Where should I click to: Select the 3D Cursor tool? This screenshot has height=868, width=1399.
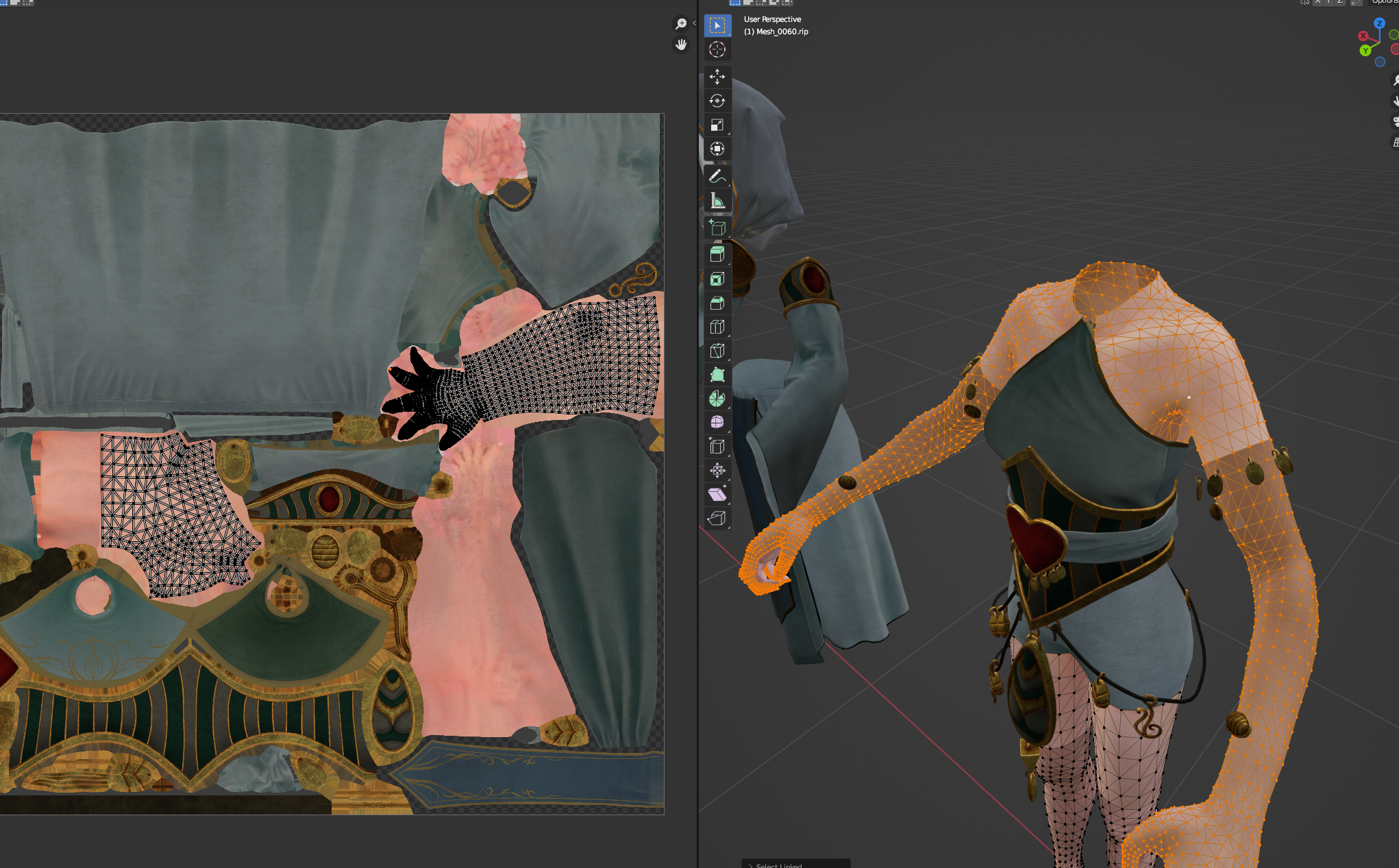click(x=717, y=50)
